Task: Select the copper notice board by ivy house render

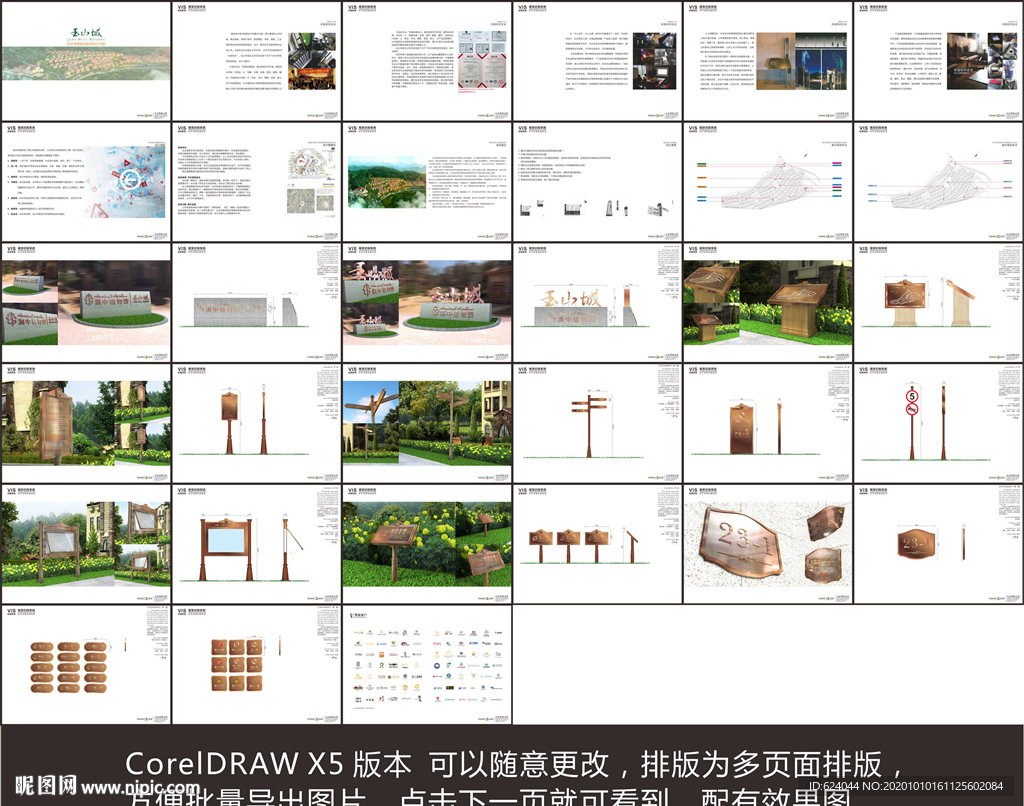Action: [86, 423]
